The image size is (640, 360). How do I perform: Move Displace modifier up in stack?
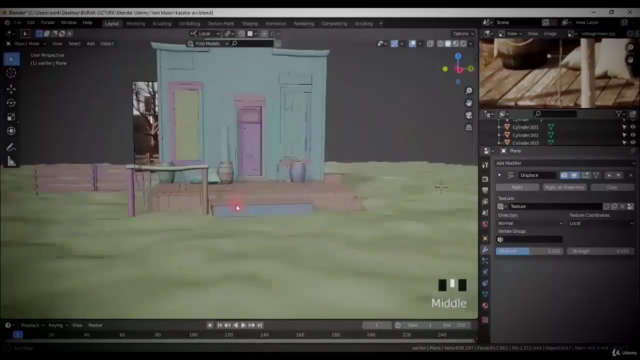609,175
